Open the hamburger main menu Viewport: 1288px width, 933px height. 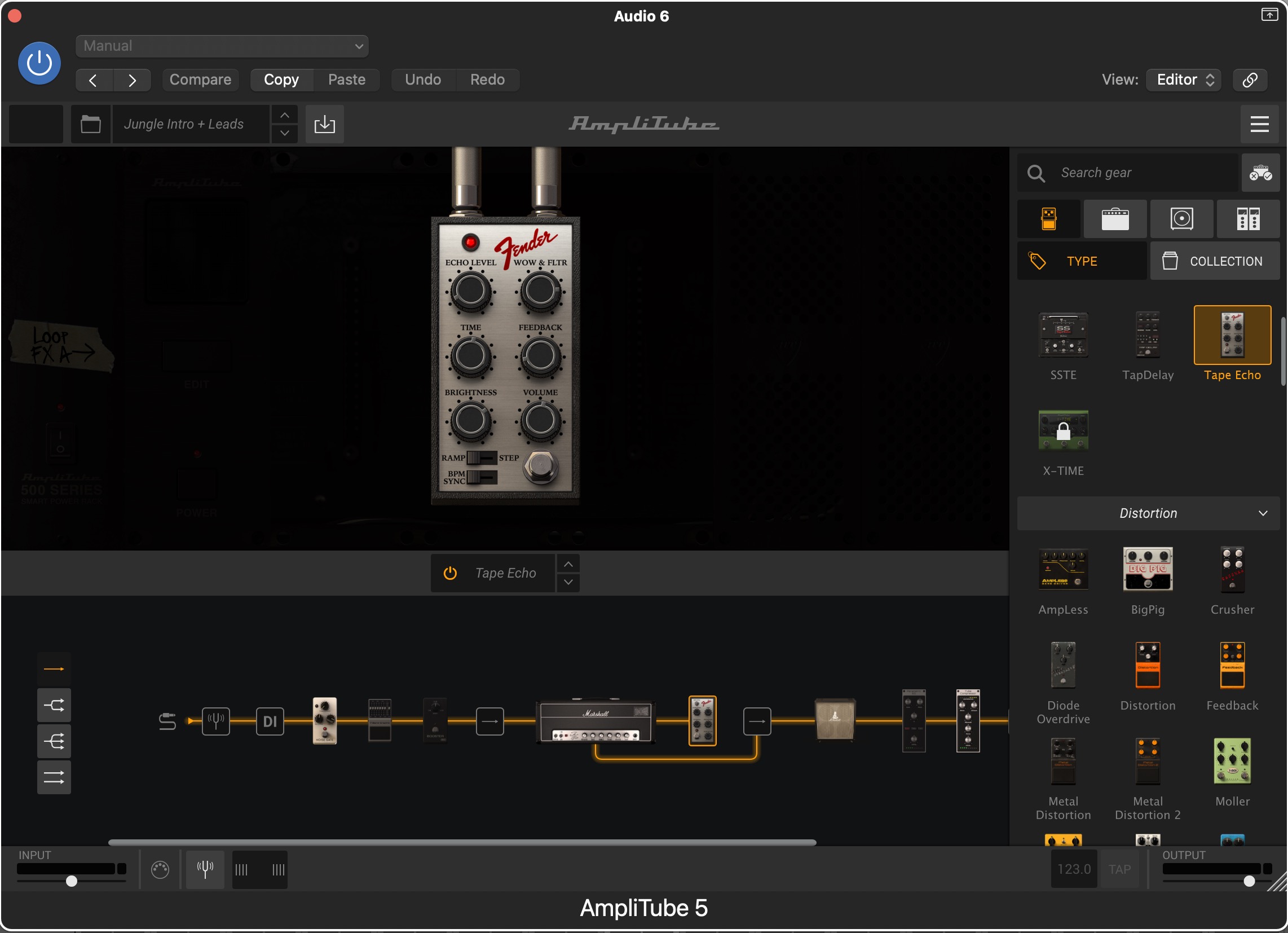[1259, 124]
